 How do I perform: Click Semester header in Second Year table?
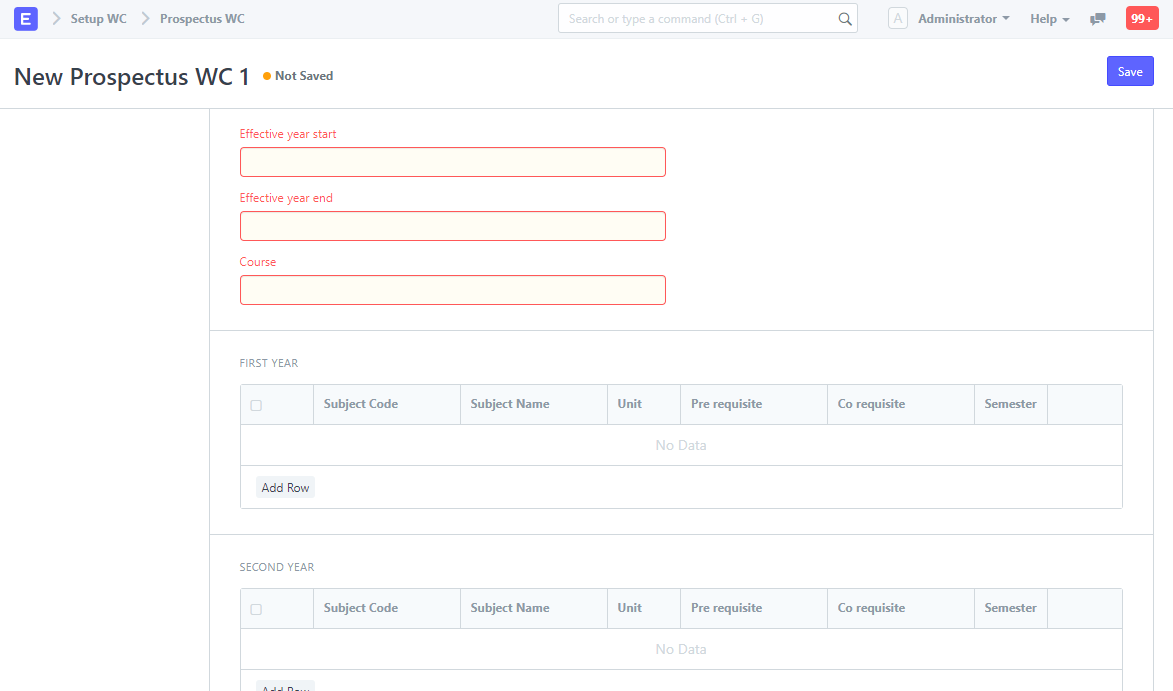(x=1010, y=608)
